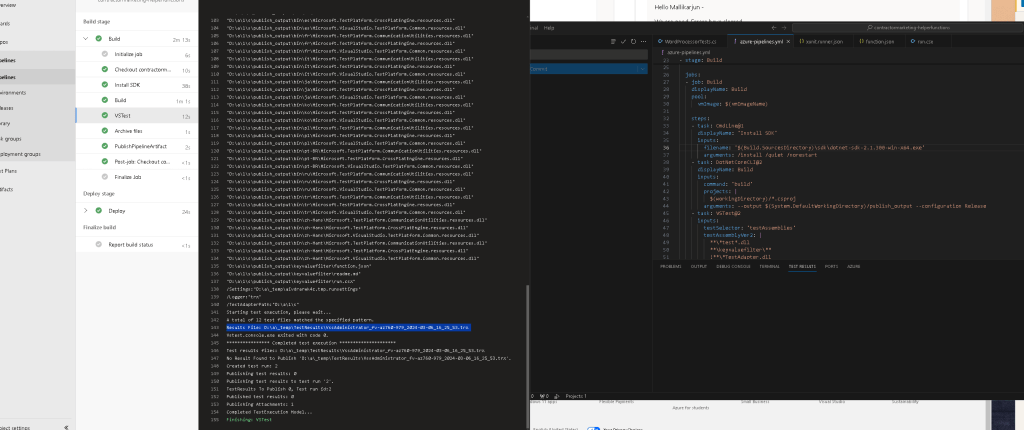Open Environments in Azure DevOps sidebar
Screen dimensions: 1024x430
click(x=14, y=93)
